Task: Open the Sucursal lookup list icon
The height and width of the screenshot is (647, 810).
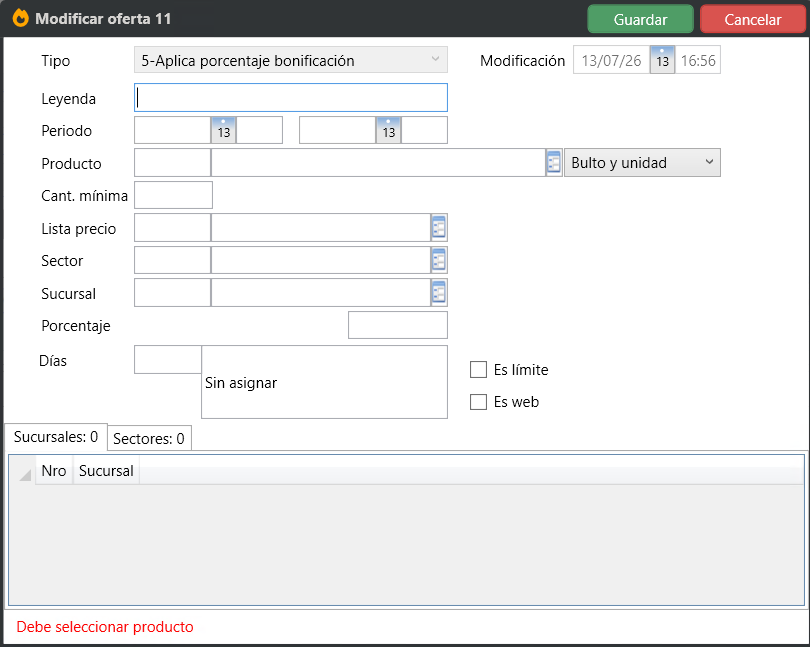Action: (439, 292)
